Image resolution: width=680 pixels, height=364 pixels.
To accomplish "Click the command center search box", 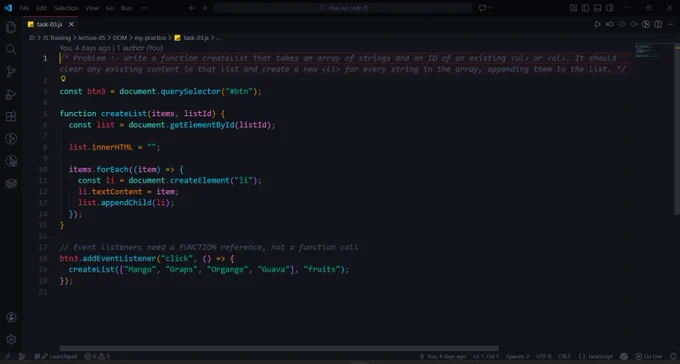I will (x=343, y=8).
